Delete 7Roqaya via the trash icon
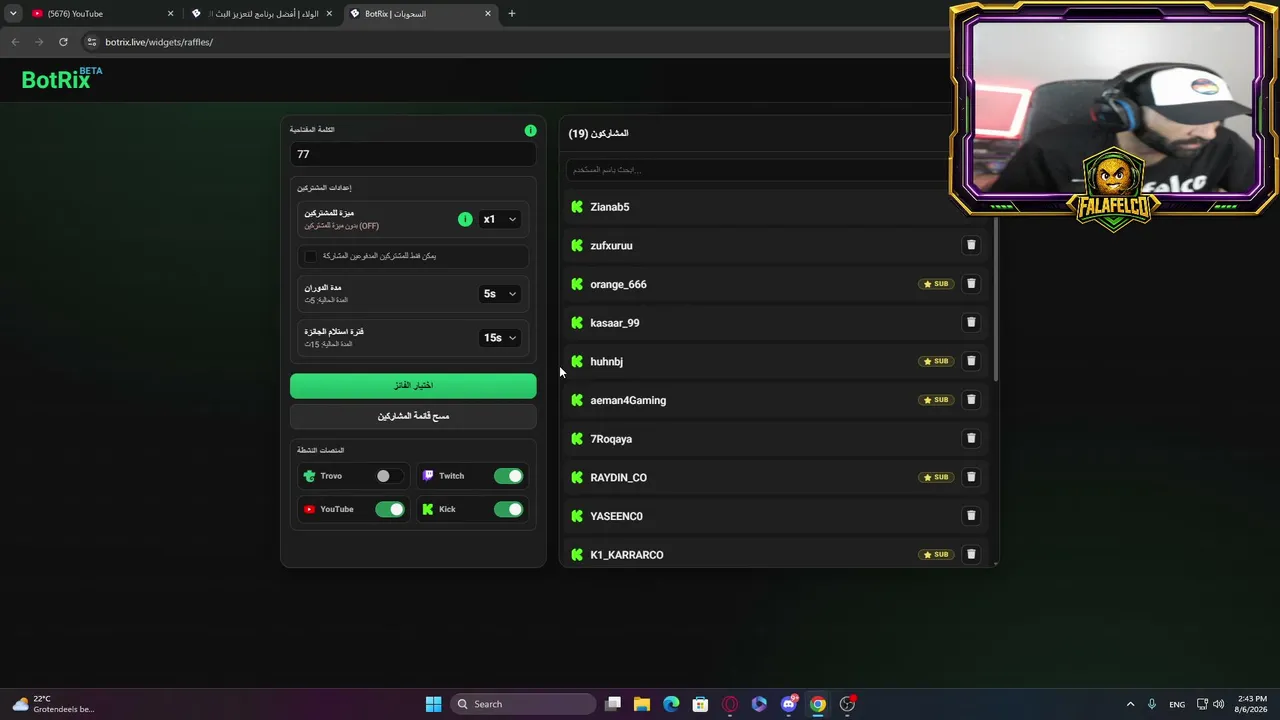Image resolution: width=1280 pixels, height=720 pixels. tap(971, 438)
